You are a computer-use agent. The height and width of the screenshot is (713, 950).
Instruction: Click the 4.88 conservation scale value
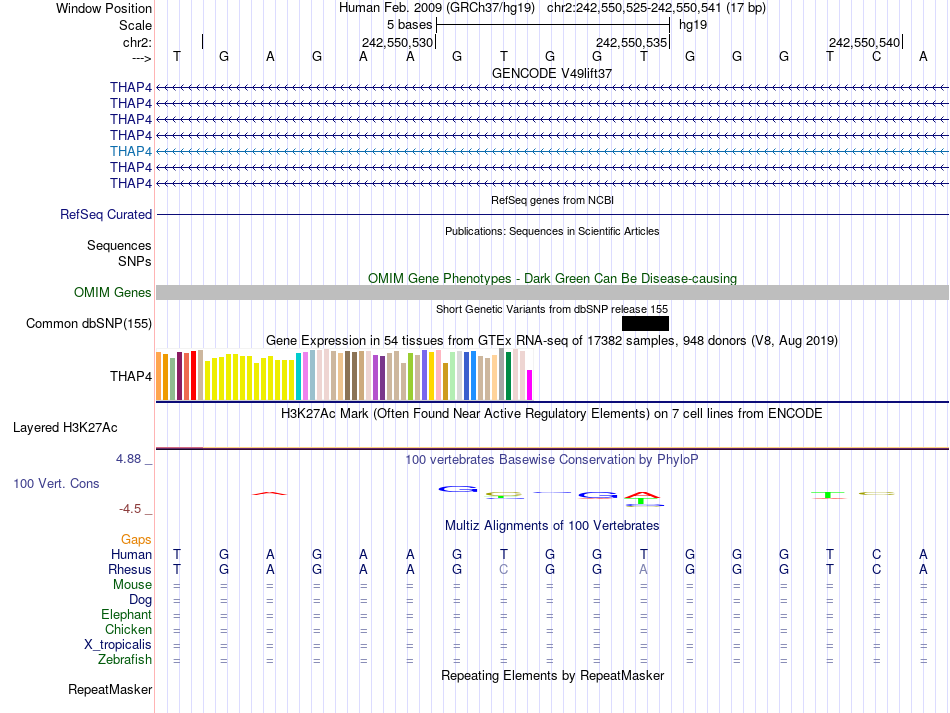coord(128,459)
